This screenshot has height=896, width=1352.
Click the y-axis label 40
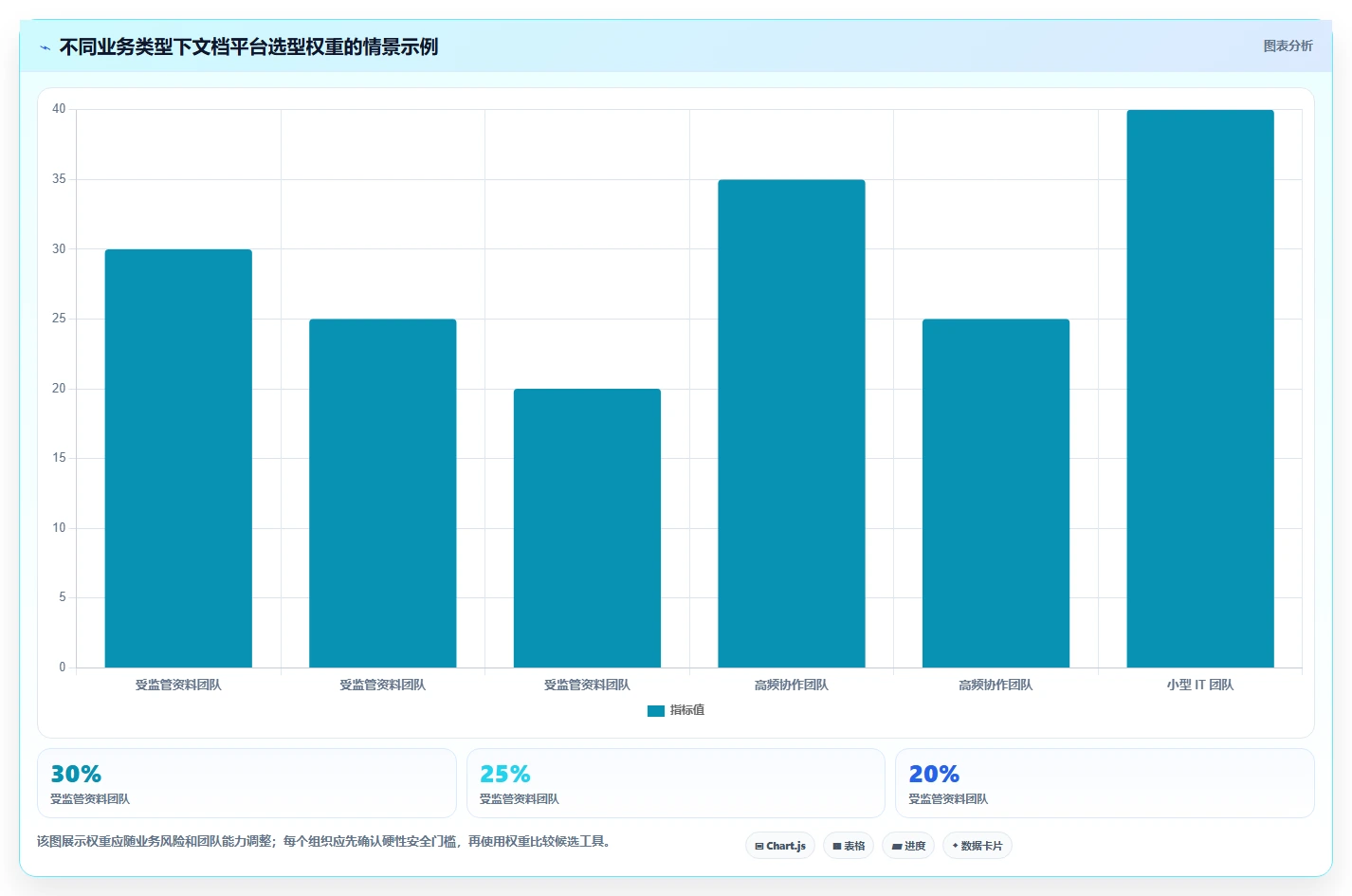tap(59, 109)
